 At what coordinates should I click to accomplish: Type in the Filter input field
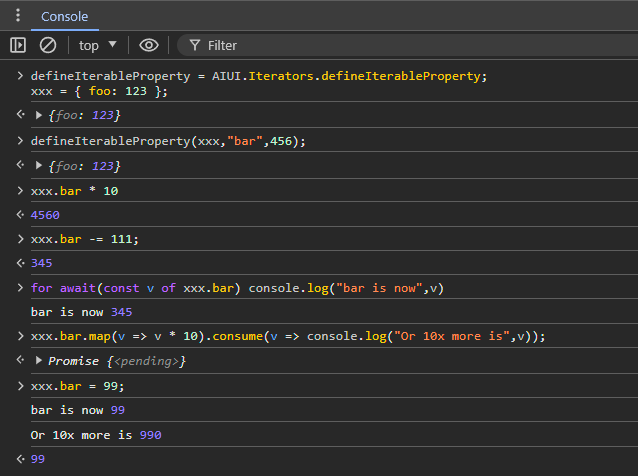400,45
